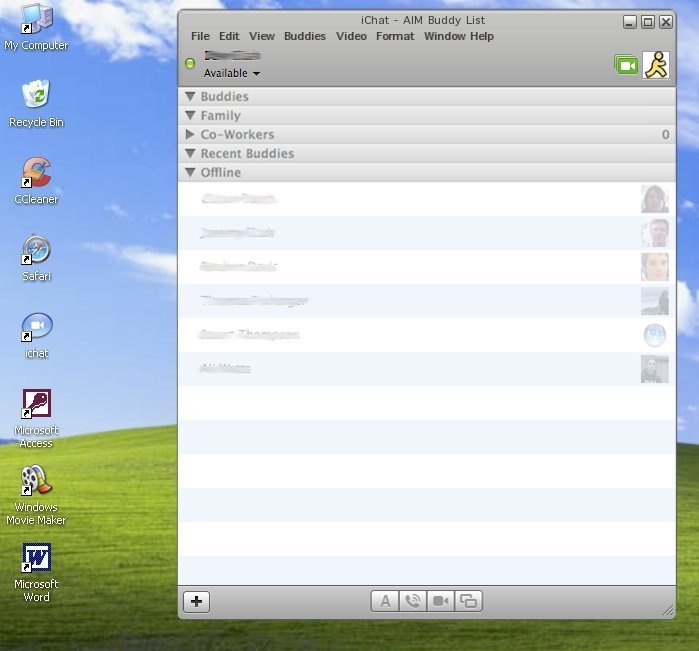This screenshot has height=651, width=699.
Task: Select the Microsoft Word desktop shortcut
Action: (36, 572)
